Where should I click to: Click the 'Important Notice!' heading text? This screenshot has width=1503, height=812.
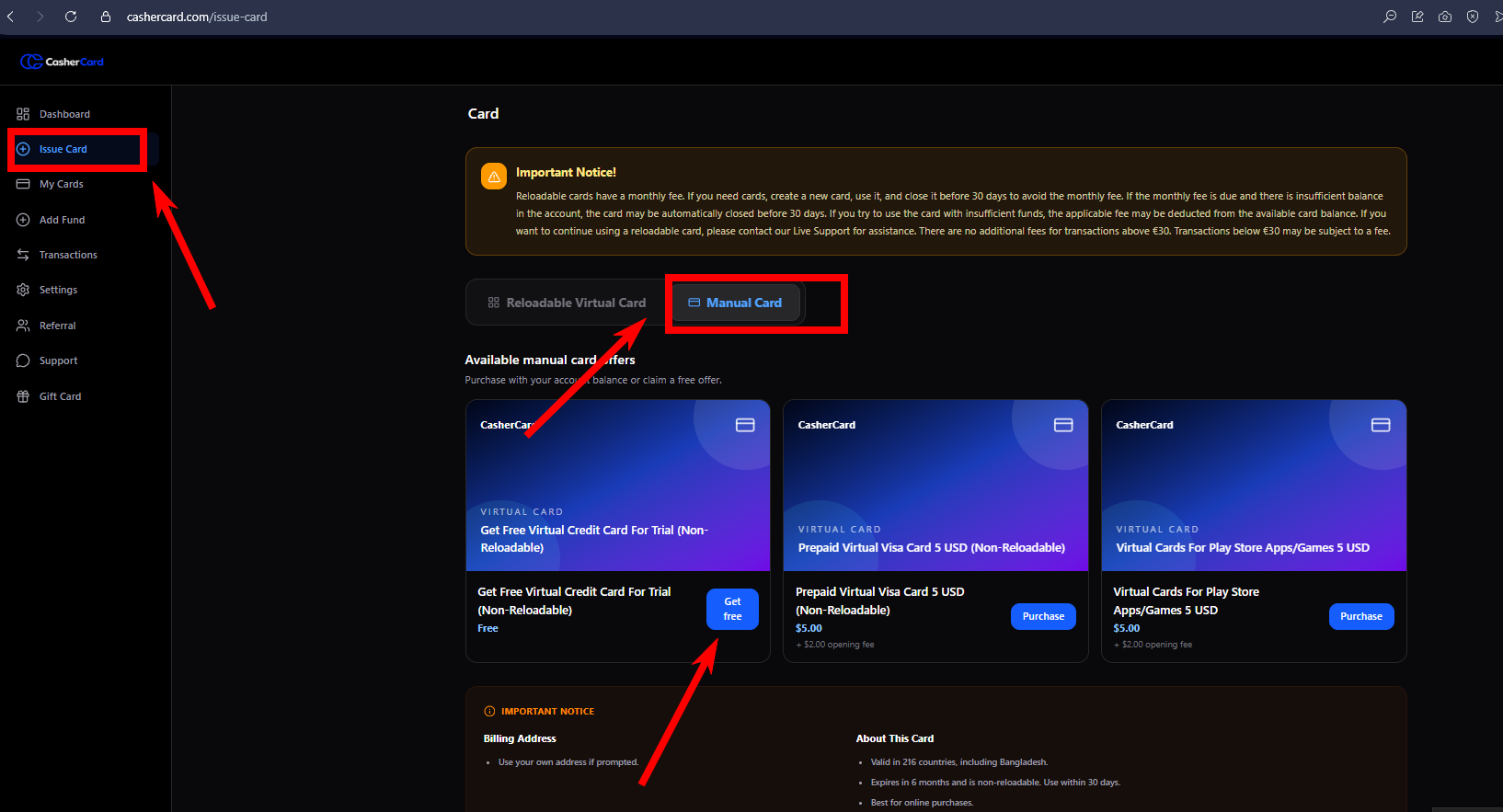566,172
